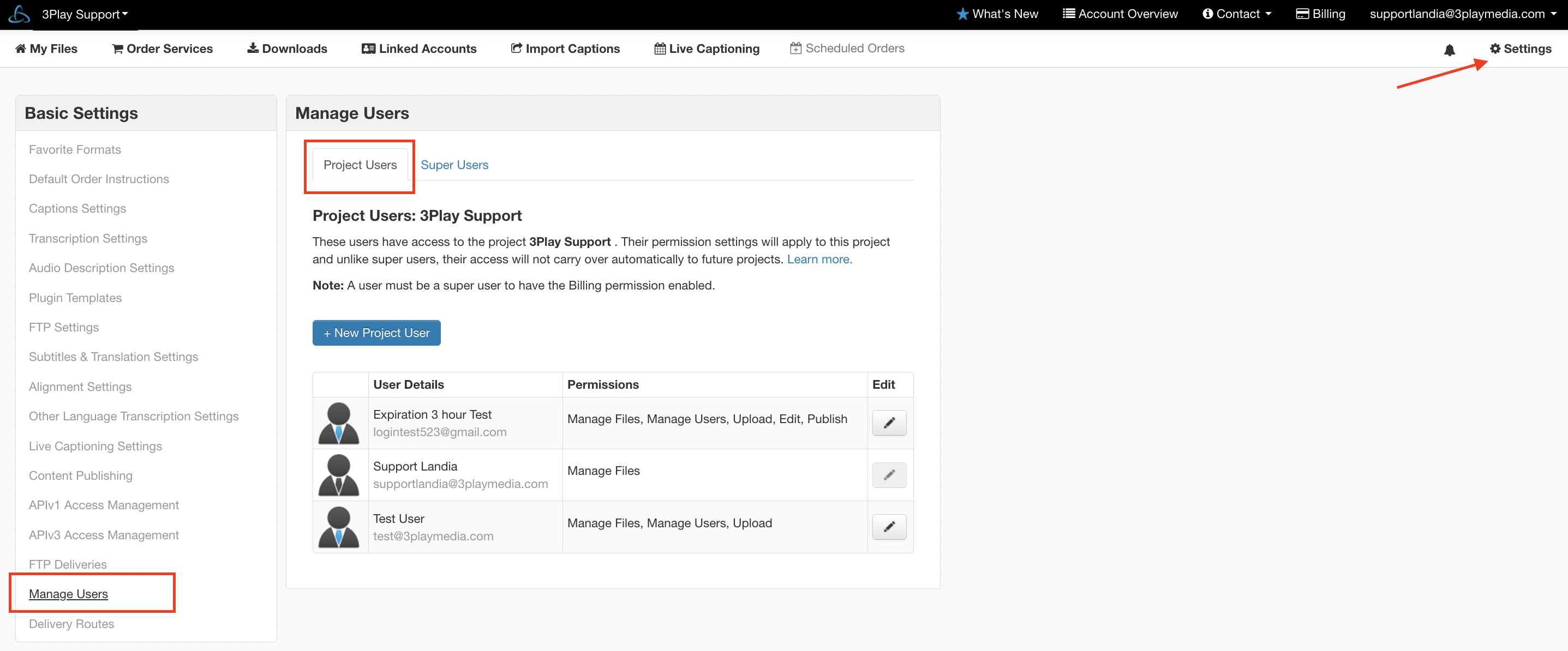Image resolution: width=1568 pixels, height=651 pixels.
Task: Click Support Landia's Manage Files permission
Action: click(603, 471)
